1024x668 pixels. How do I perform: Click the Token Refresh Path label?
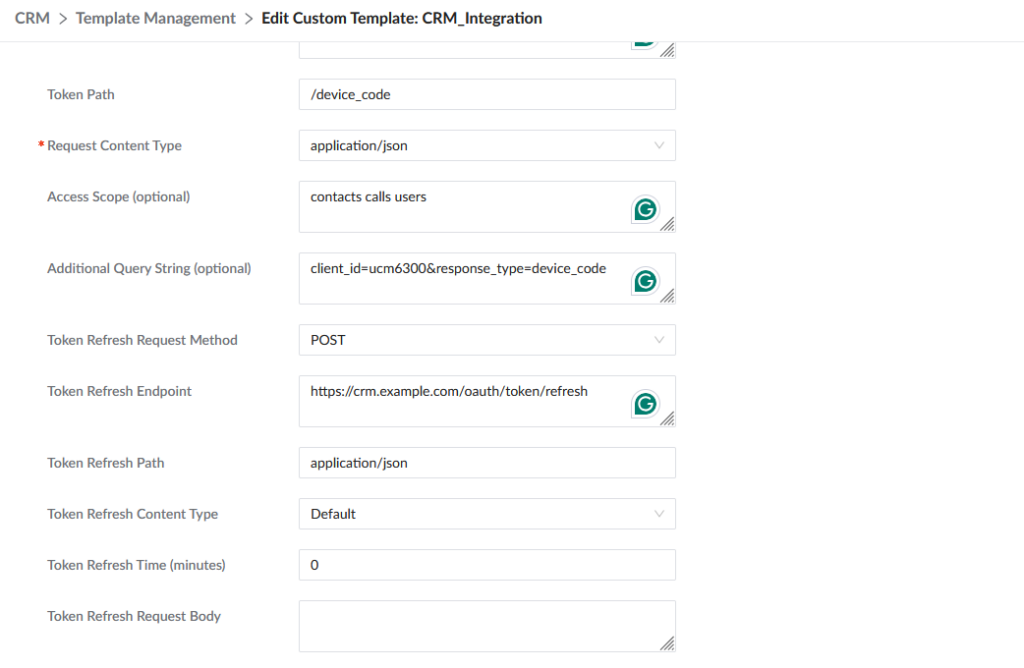(106, 463)
